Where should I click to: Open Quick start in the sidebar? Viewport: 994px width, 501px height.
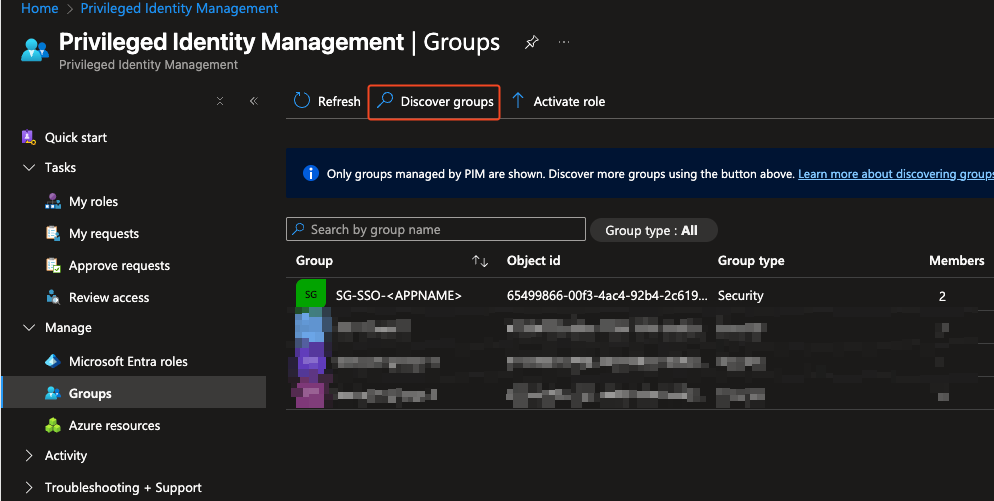click(x=76, y=137)
